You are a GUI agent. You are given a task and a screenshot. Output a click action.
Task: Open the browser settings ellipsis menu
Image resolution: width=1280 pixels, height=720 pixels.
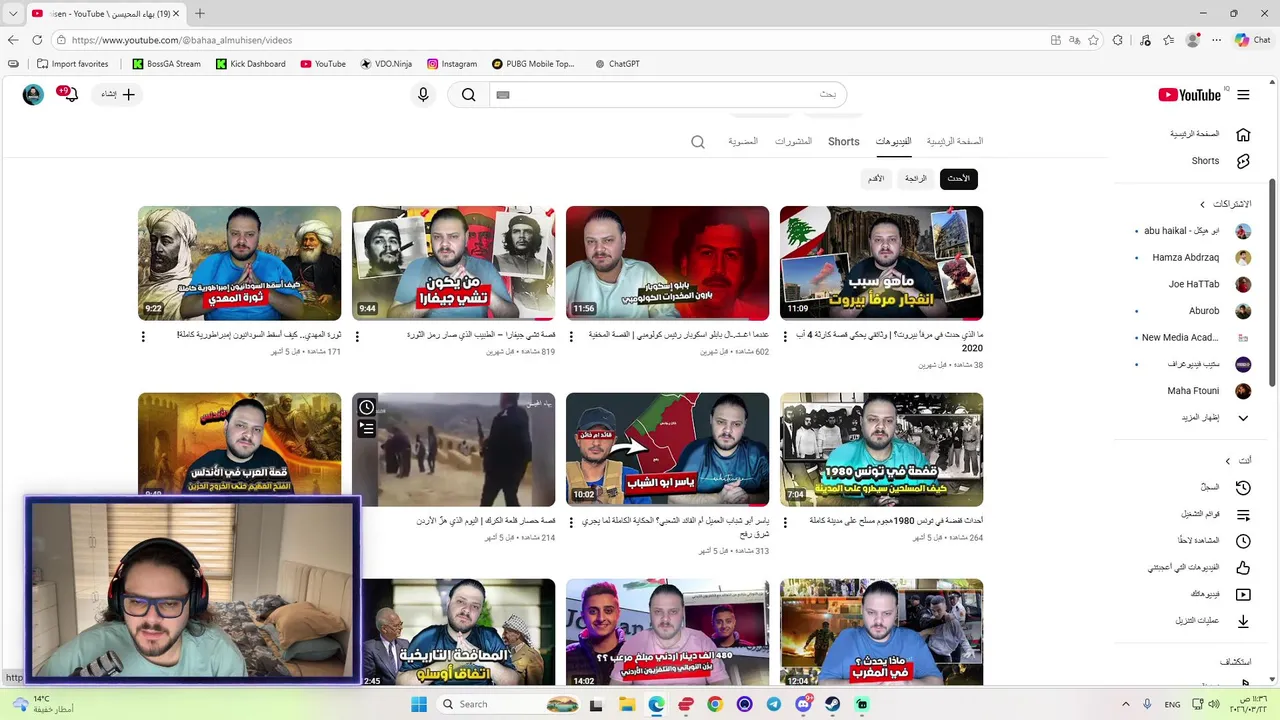point(1217,40)
